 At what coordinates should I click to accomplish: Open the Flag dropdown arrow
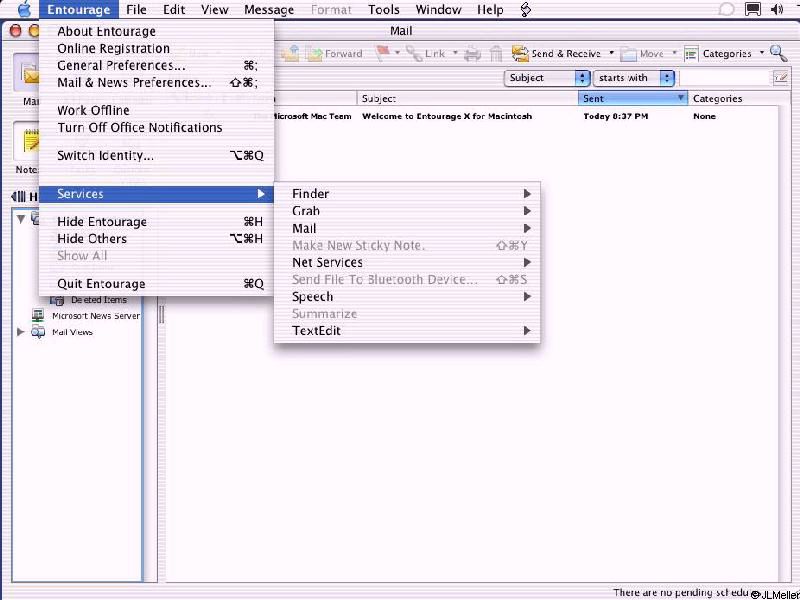(x=397, y=53)
